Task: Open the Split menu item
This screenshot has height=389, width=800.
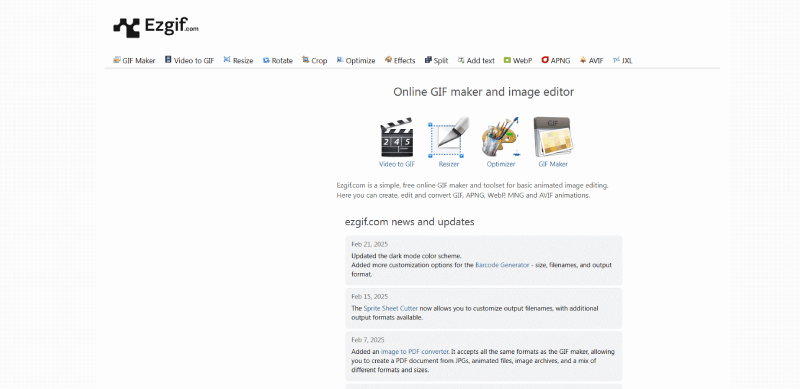Action: (x=441, y=60)
